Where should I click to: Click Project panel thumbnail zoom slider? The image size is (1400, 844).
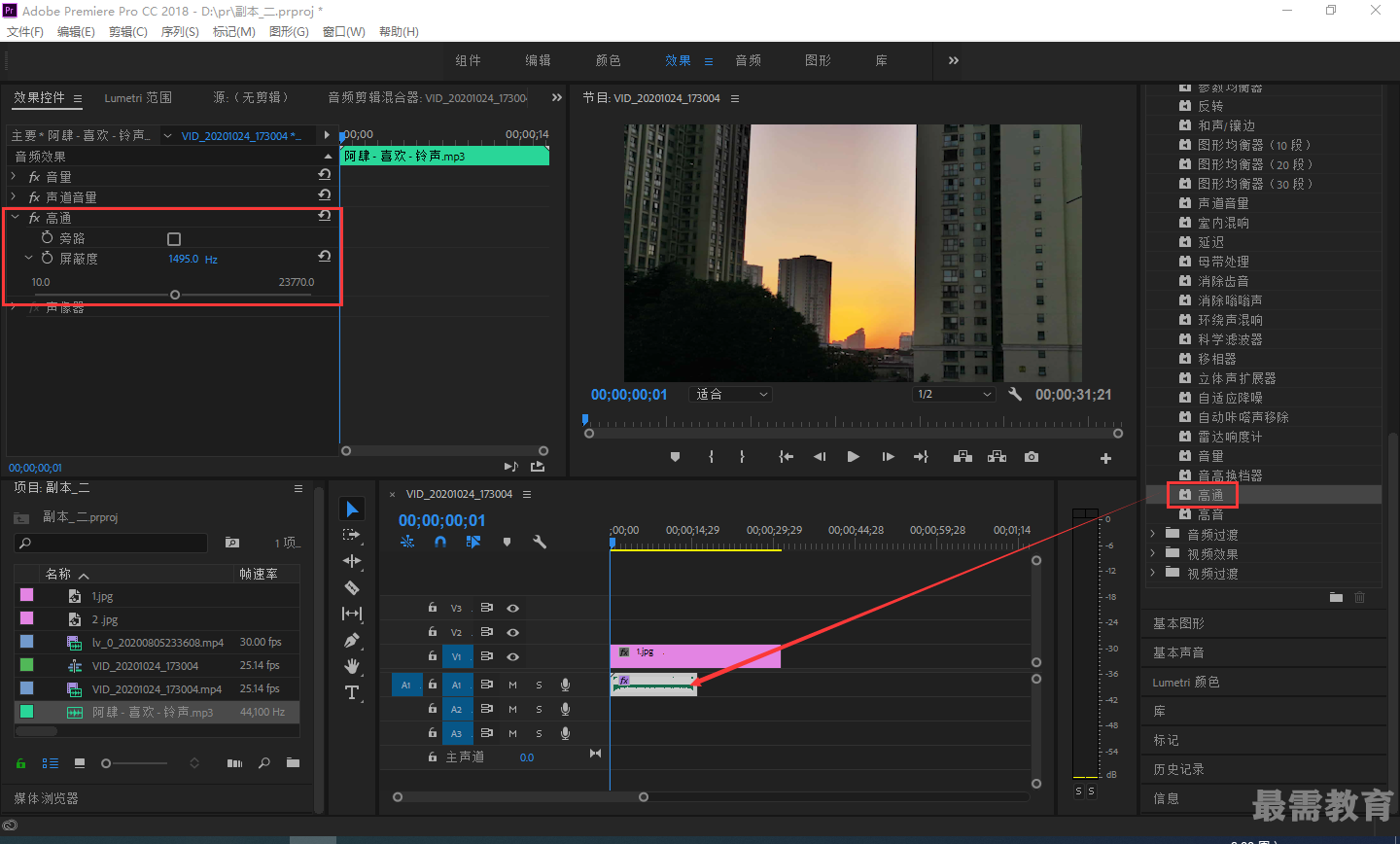[x=106, y=763]
